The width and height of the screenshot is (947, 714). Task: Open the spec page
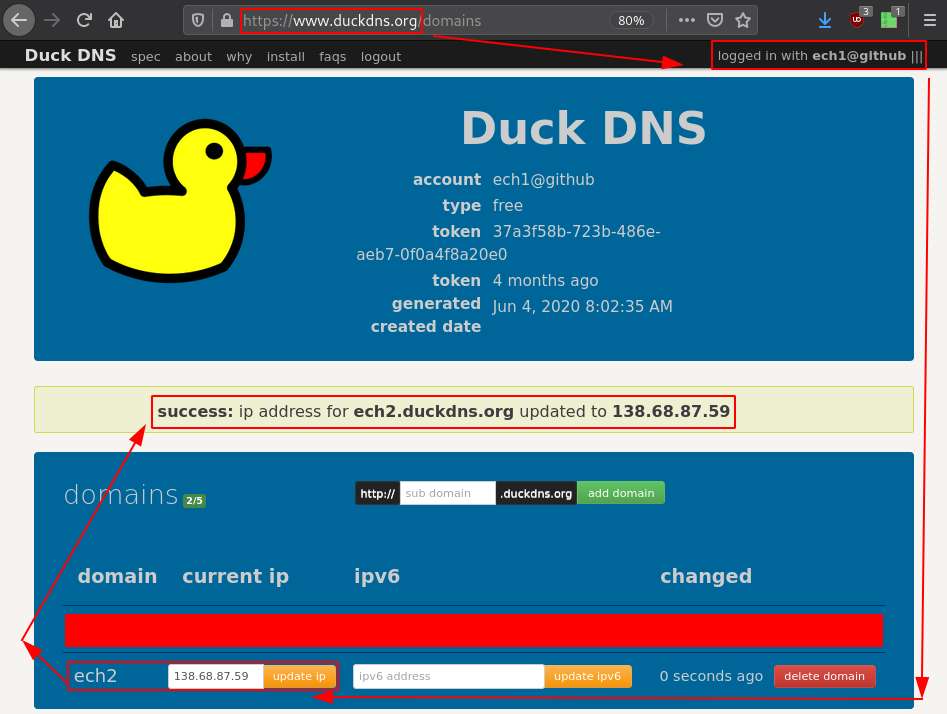146,57
